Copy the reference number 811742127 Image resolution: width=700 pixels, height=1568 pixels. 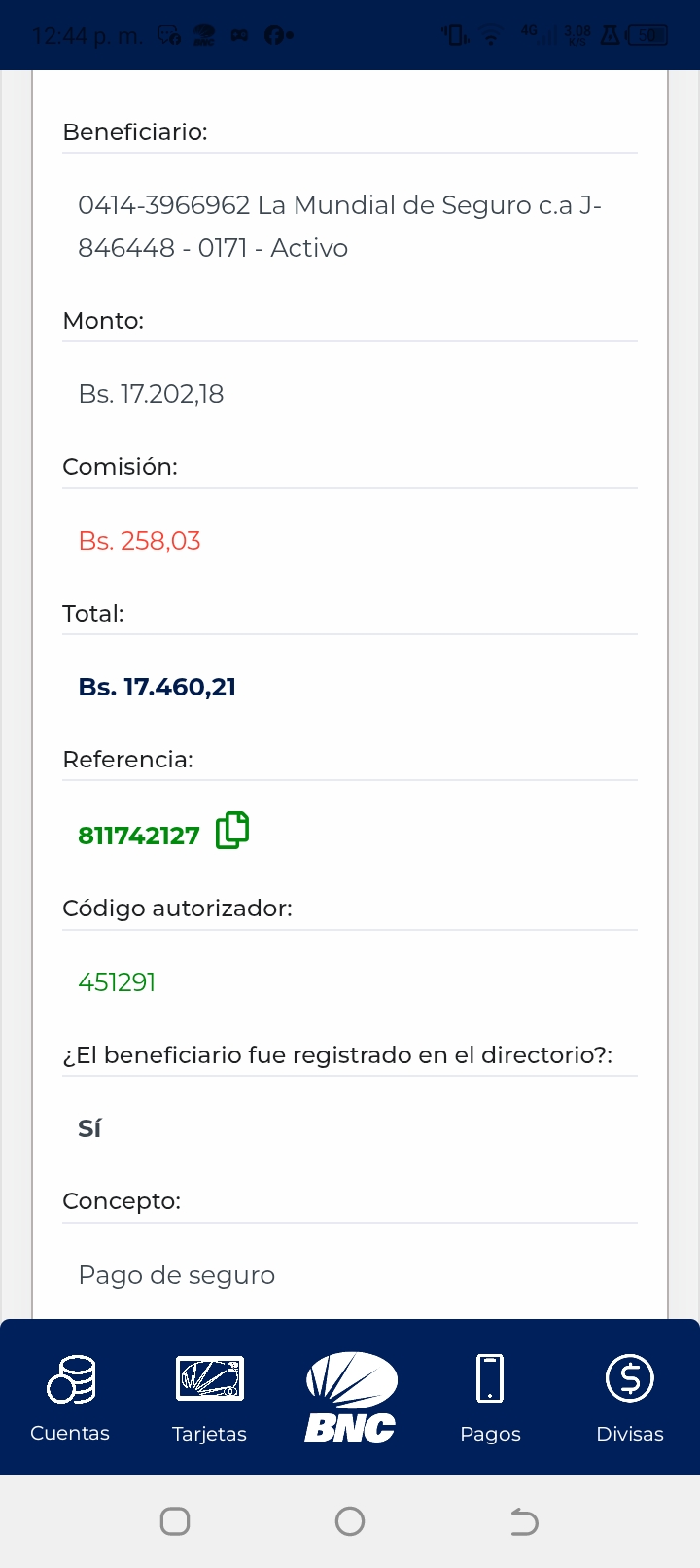[232, 831]
